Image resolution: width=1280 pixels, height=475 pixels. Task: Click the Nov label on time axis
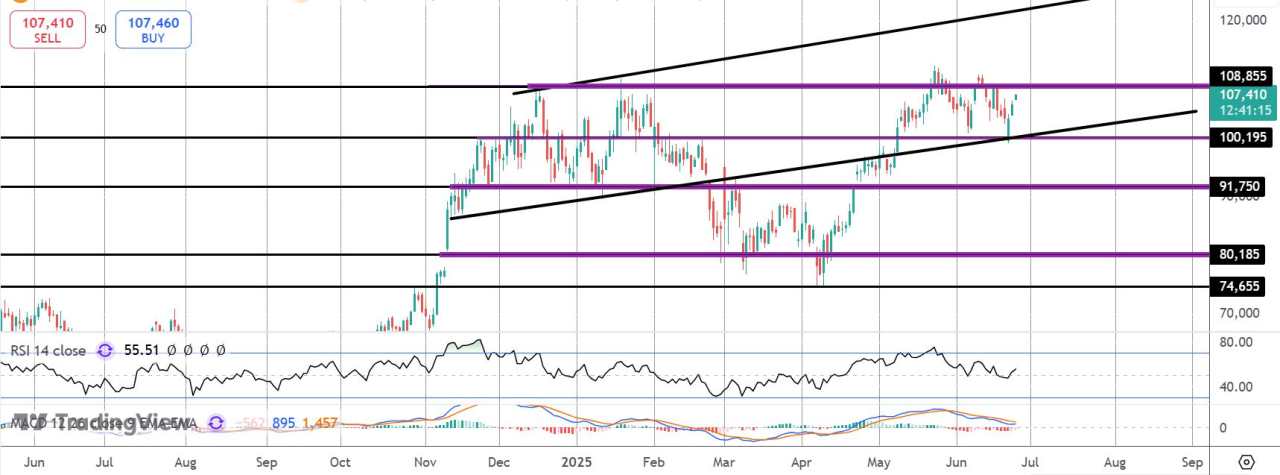[426, 464]
